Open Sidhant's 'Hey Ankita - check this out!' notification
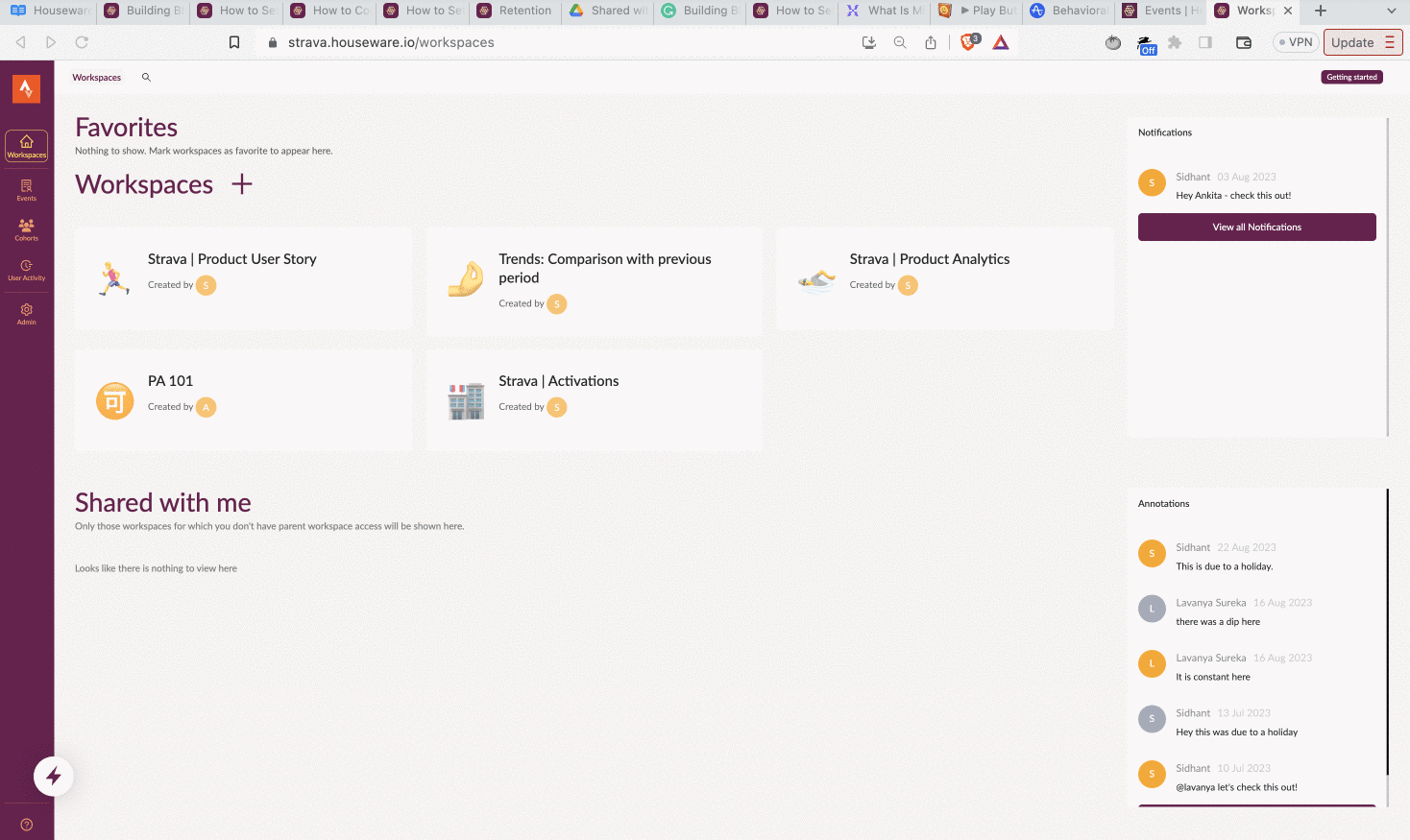Screen dimensions: 1410x840 pyautogui.click(x=1256, y=186)
